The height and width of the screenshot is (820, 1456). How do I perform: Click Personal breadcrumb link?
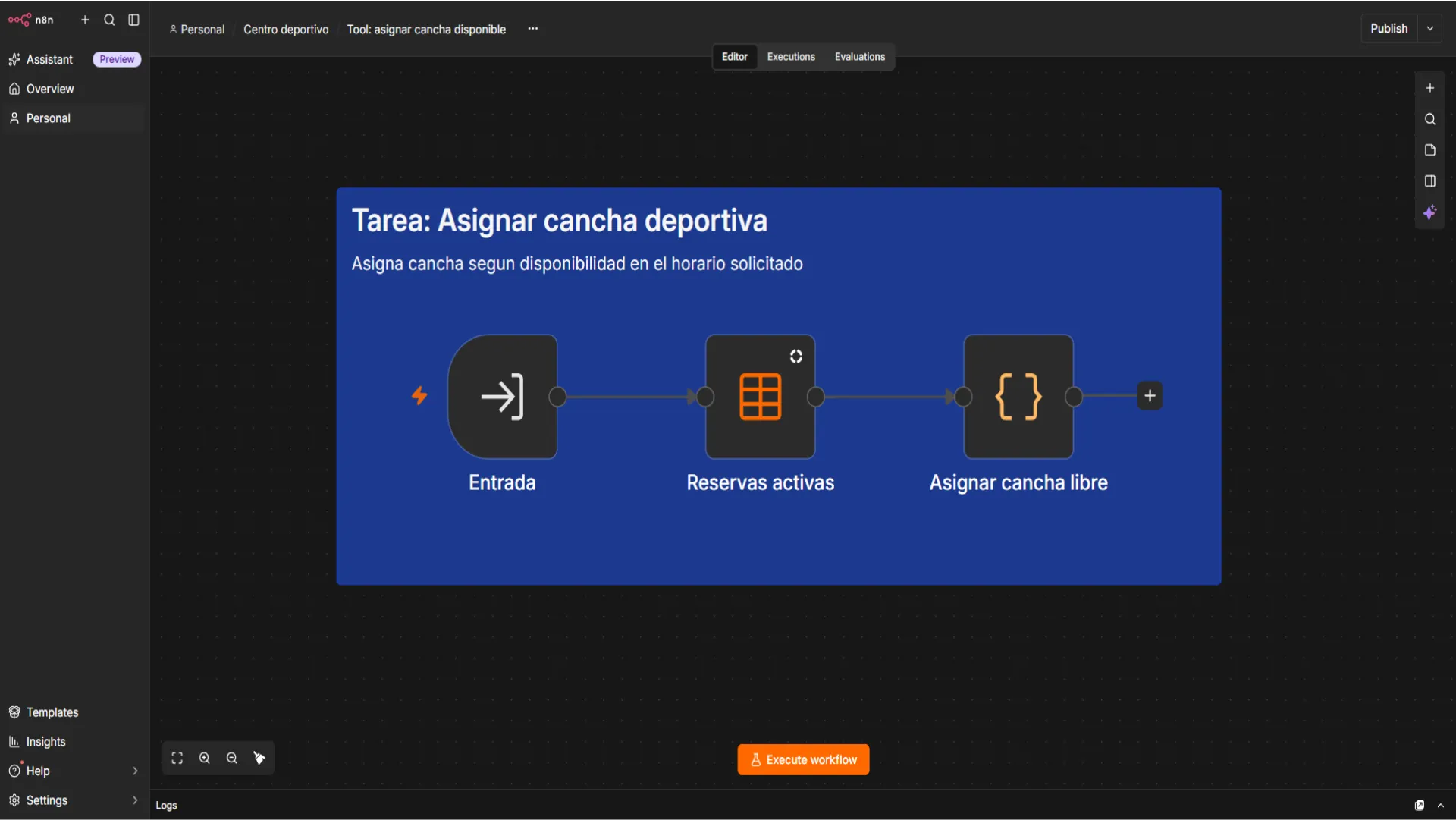197,29
